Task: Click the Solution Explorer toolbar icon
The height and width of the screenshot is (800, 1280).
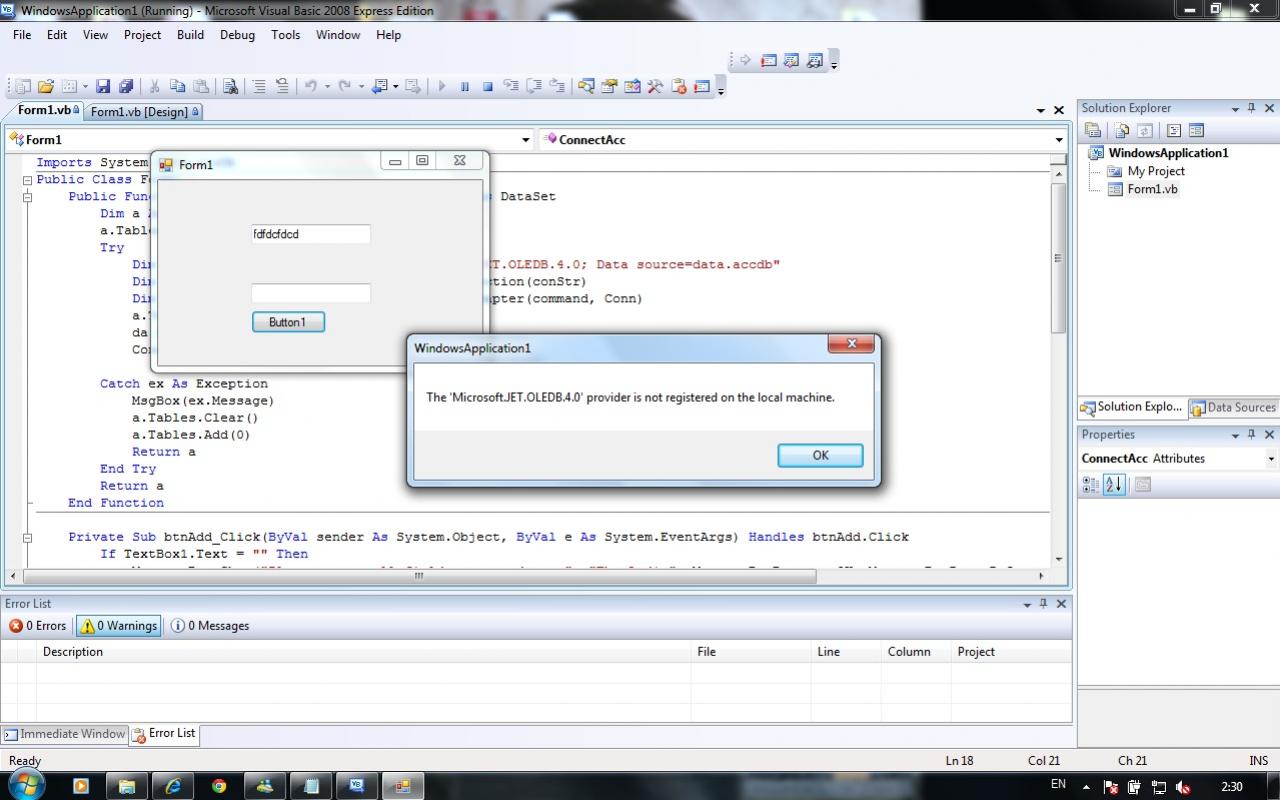Action: point(586,86)
